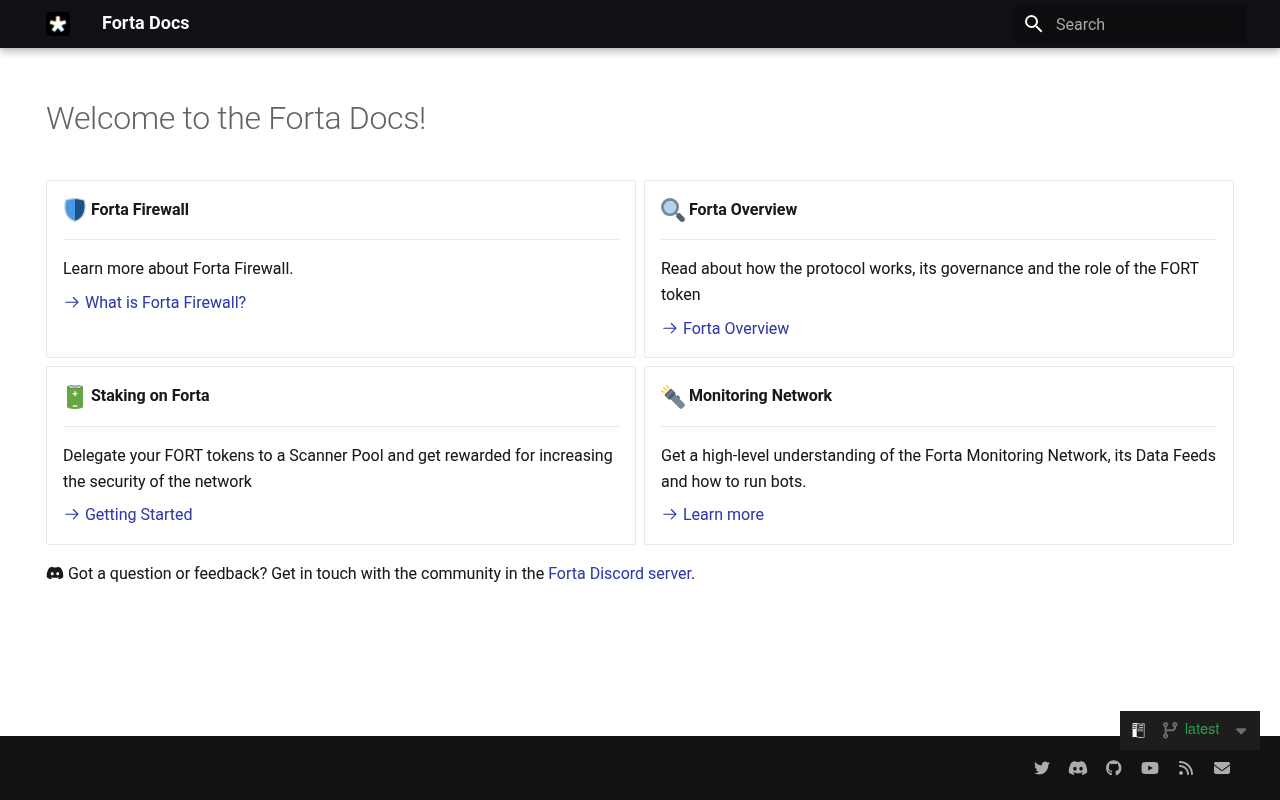Click the 'Get a high-level understanding' description

(x=938, y=468)
